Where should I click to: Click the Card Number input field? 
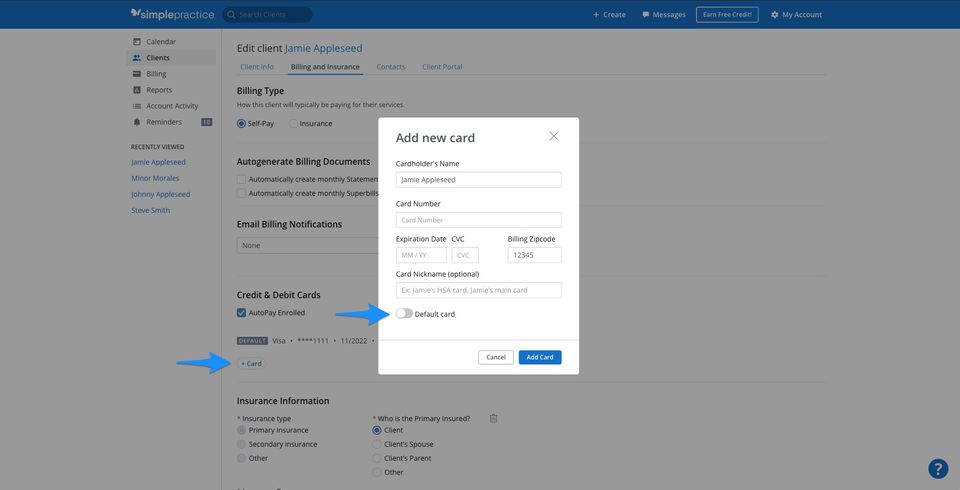[x=479, y=220]
